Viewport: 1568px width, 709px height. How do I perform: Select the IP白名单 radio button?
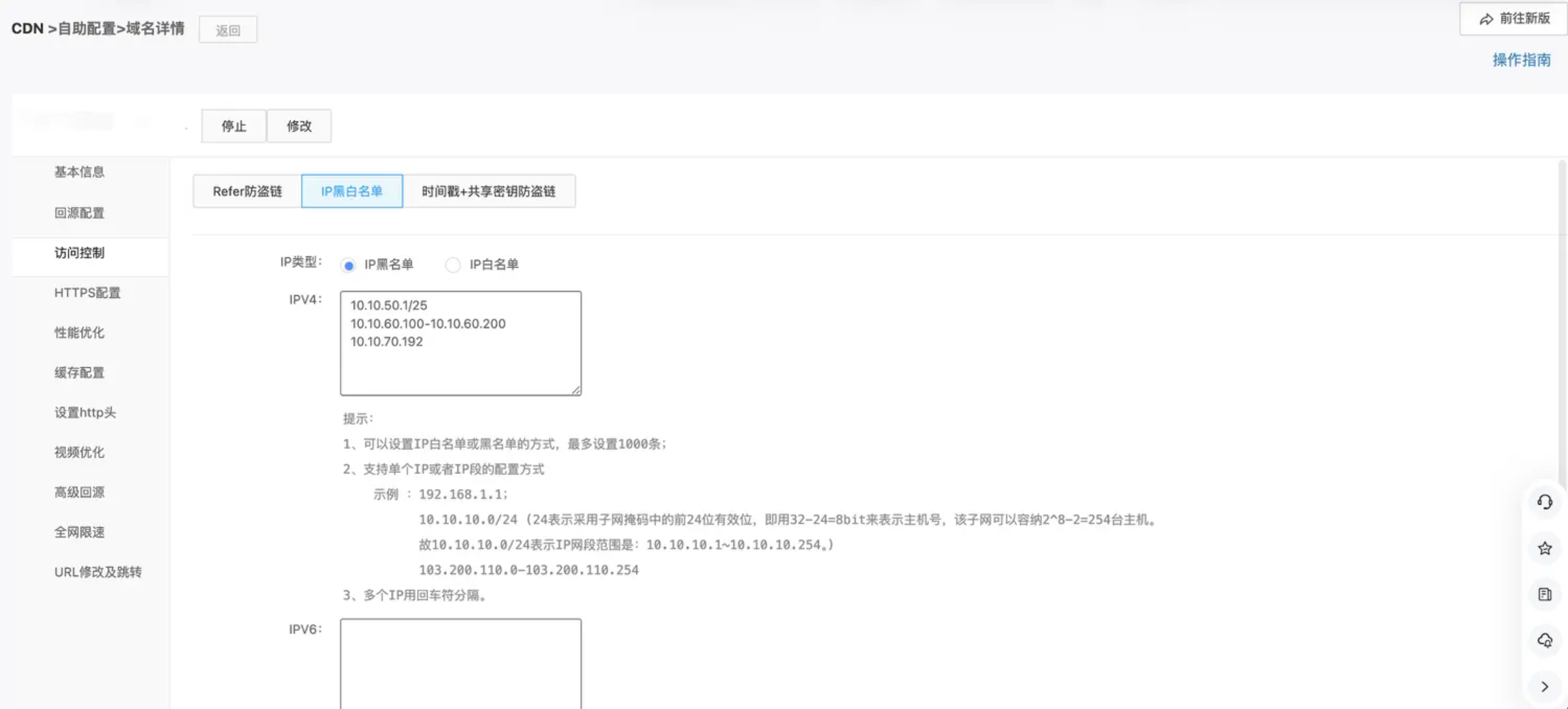point(452,265)
